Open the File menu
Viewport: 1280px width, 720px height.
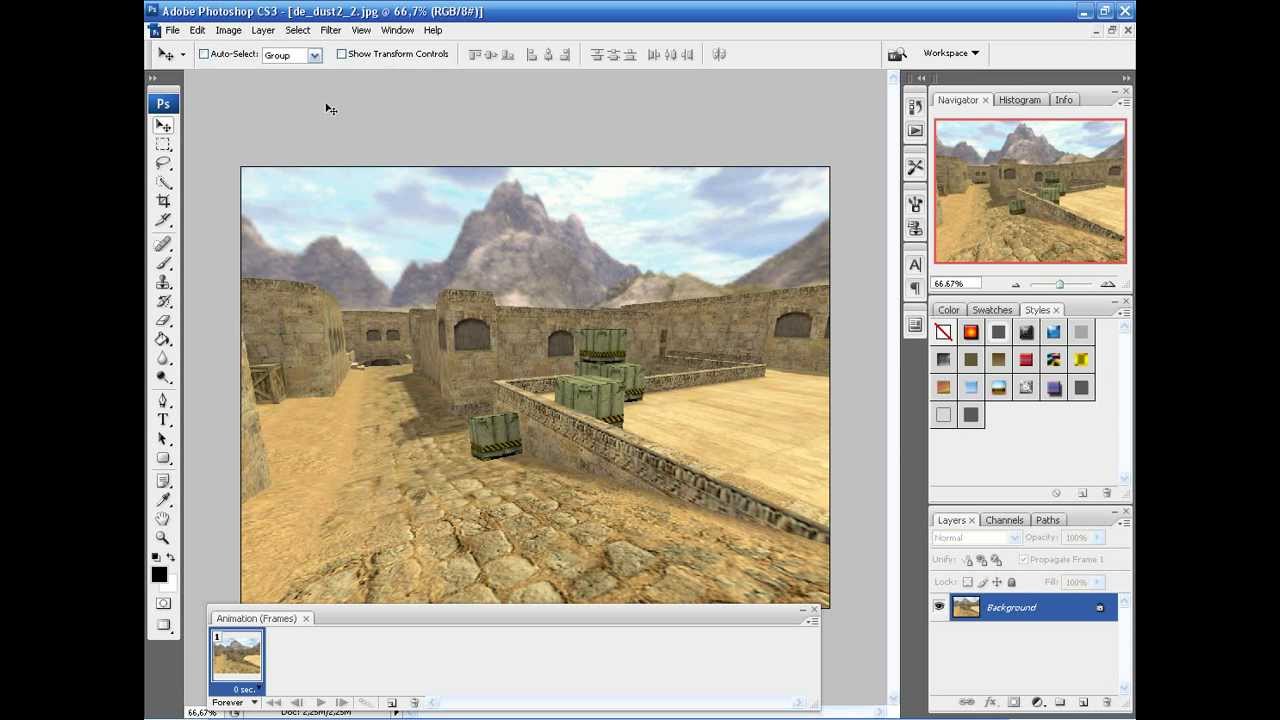[173, 30]
